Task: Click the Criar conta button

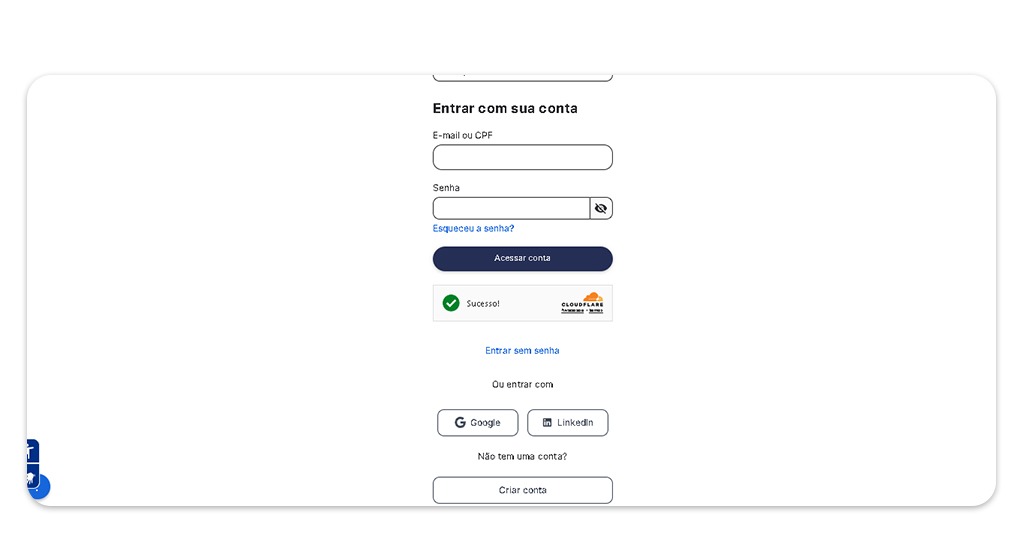Action: [x=522, y=490]
